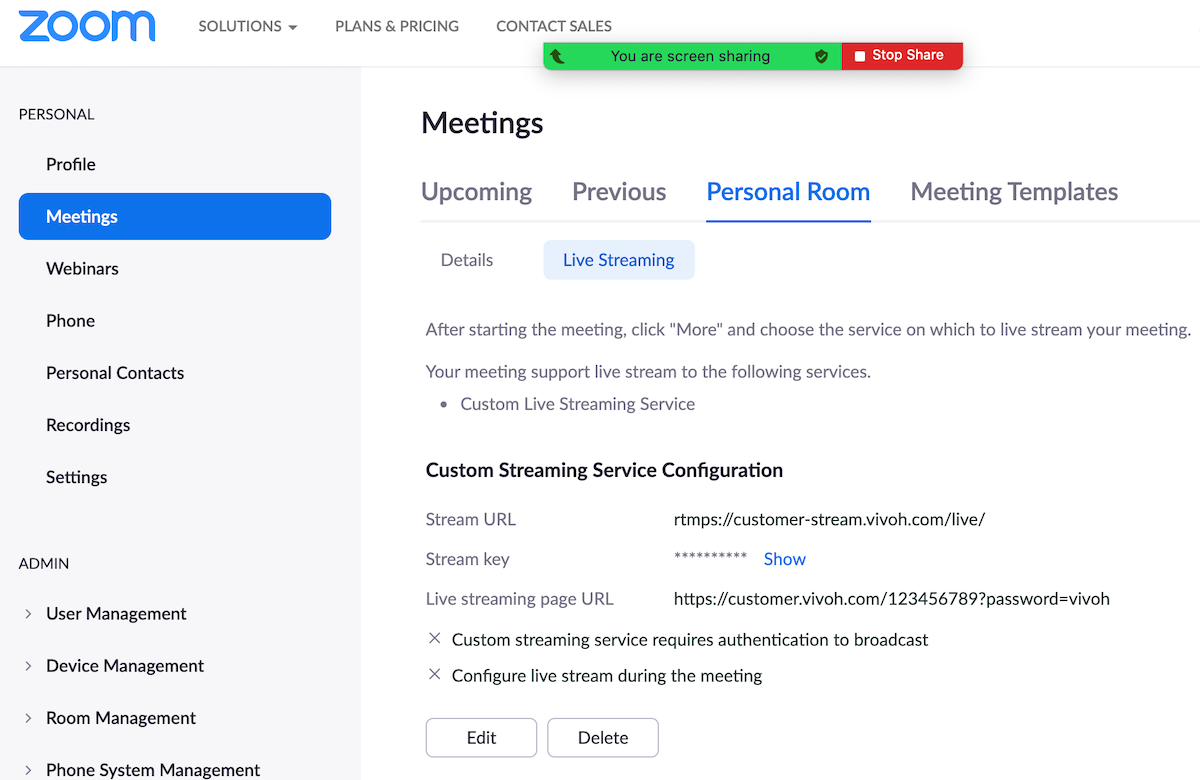Select the Live Streaming sub-tab
The height and width of the screenshot is (780, 1200).
[619, 260]
